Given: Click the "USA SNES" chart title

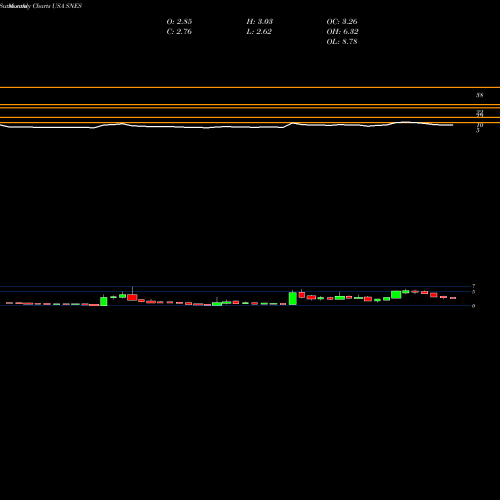Looking at the screenshot, I should pyautogui.click(x=67, y=6).
